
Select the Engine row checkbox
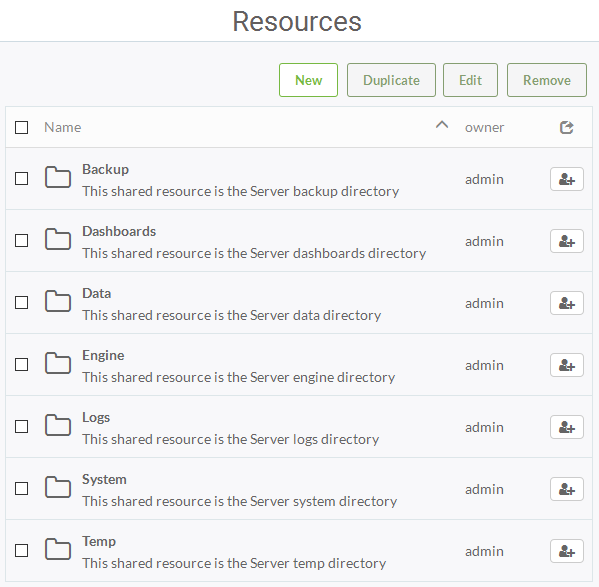[21, 364]
